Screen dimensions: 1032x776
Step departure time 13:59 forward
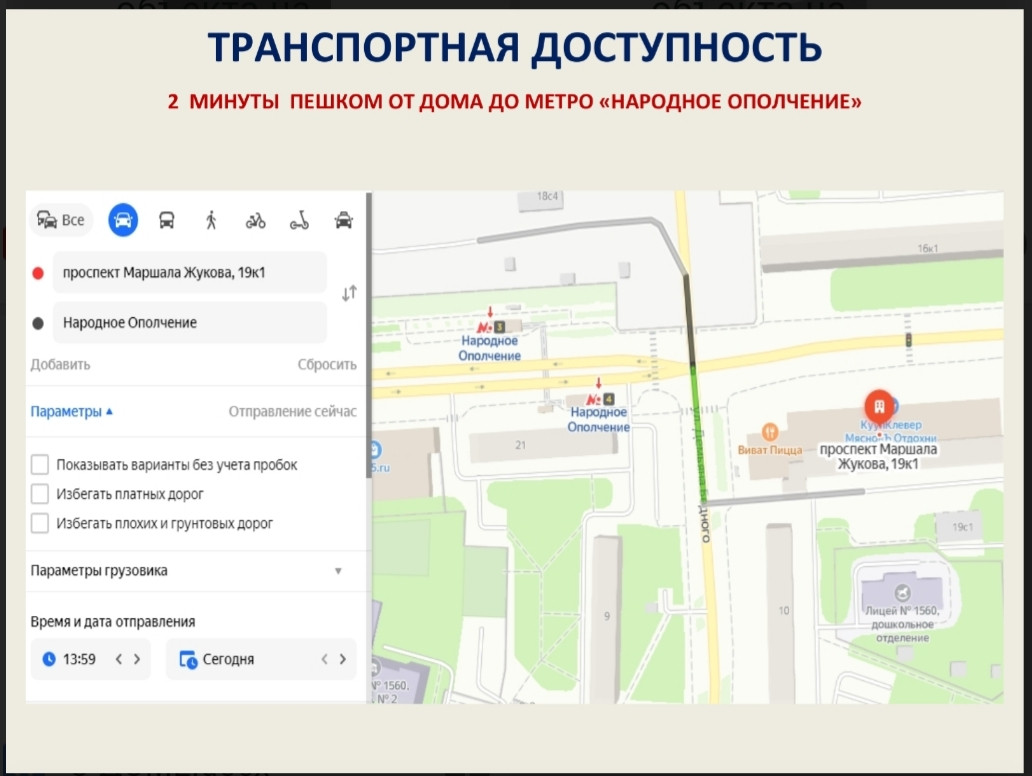137,659
